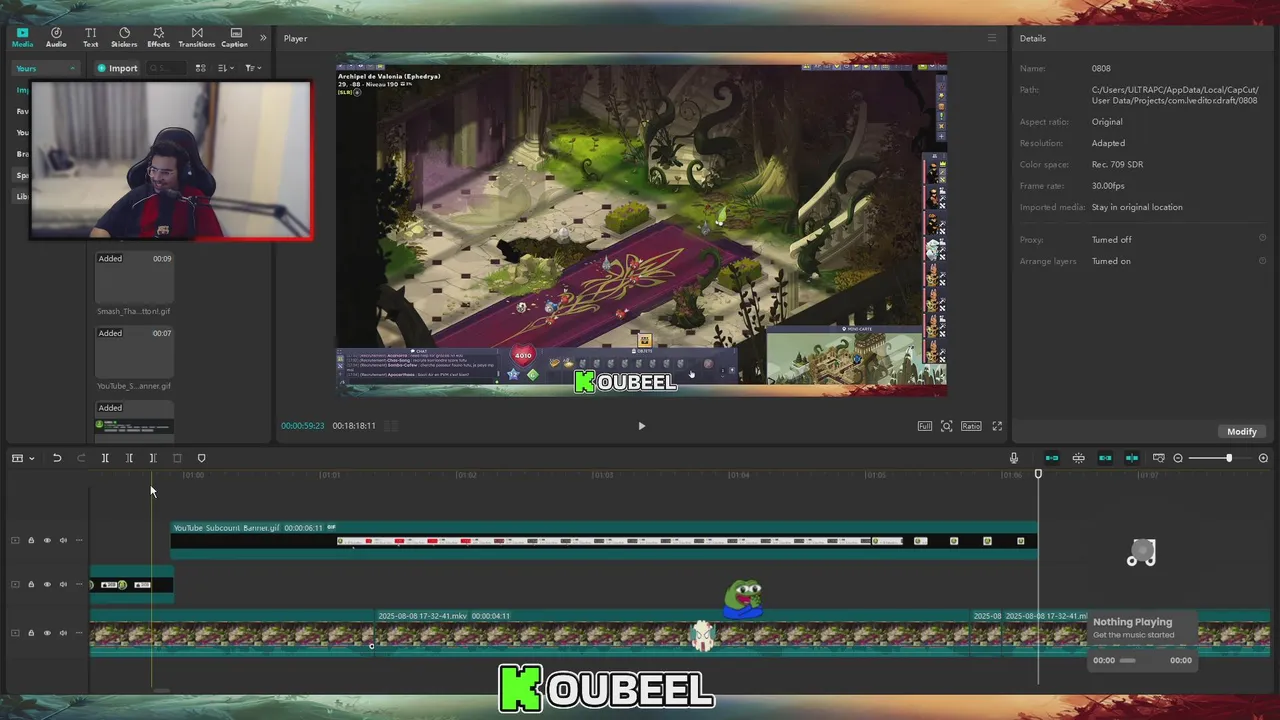
Task: Hide the middle overlay track
Action: pos(47,584)
